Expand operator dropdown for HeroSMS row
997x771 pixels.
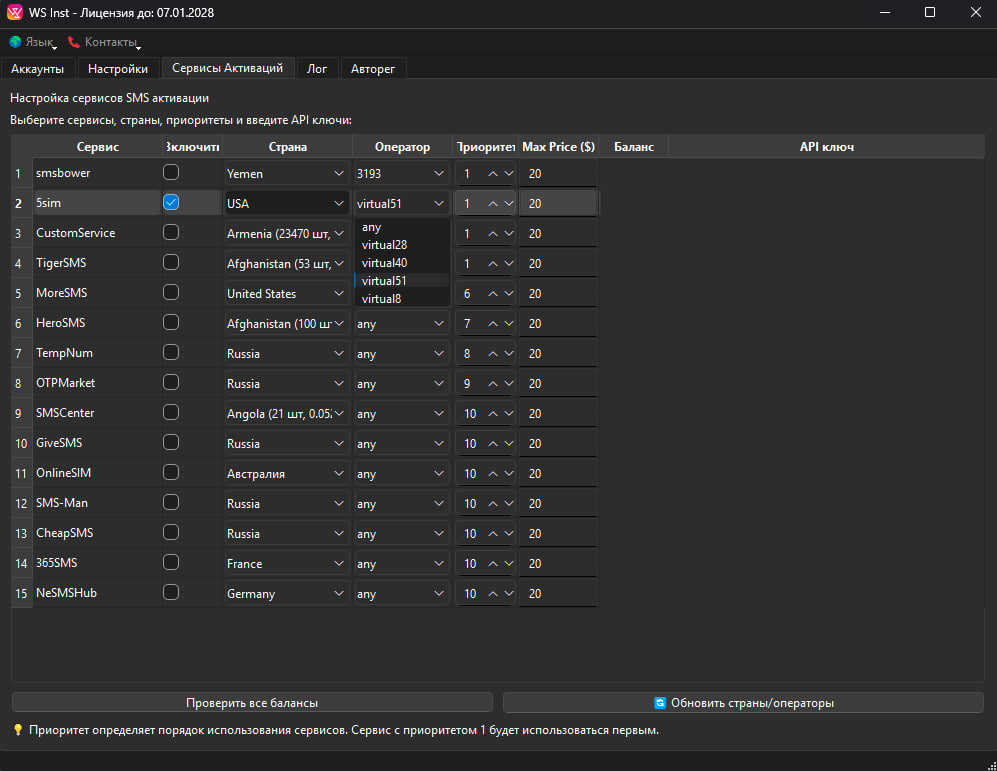pyautogui.click(x=400, y=324)
